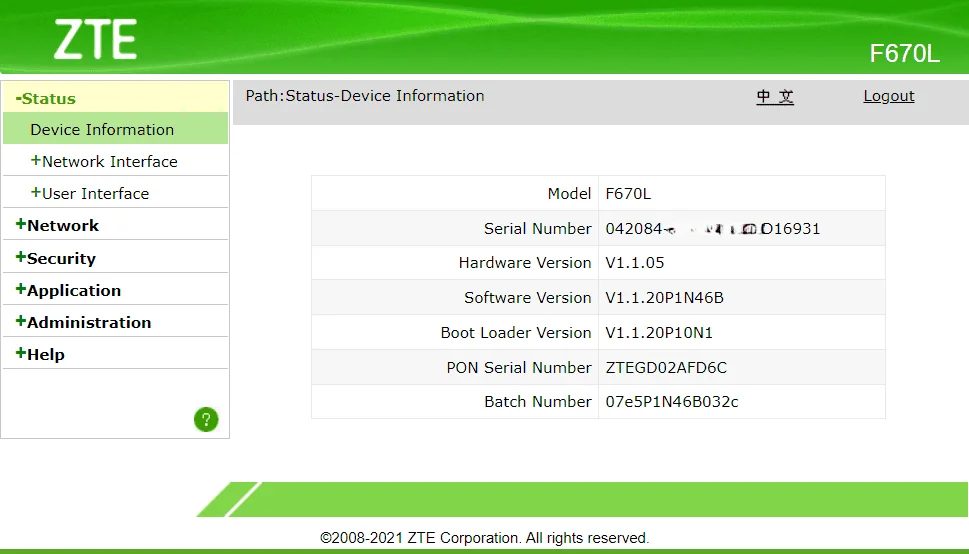Click the Boot Loader Version label
The width and height of the screenshot is (969, 554).
tap(516, 333)
